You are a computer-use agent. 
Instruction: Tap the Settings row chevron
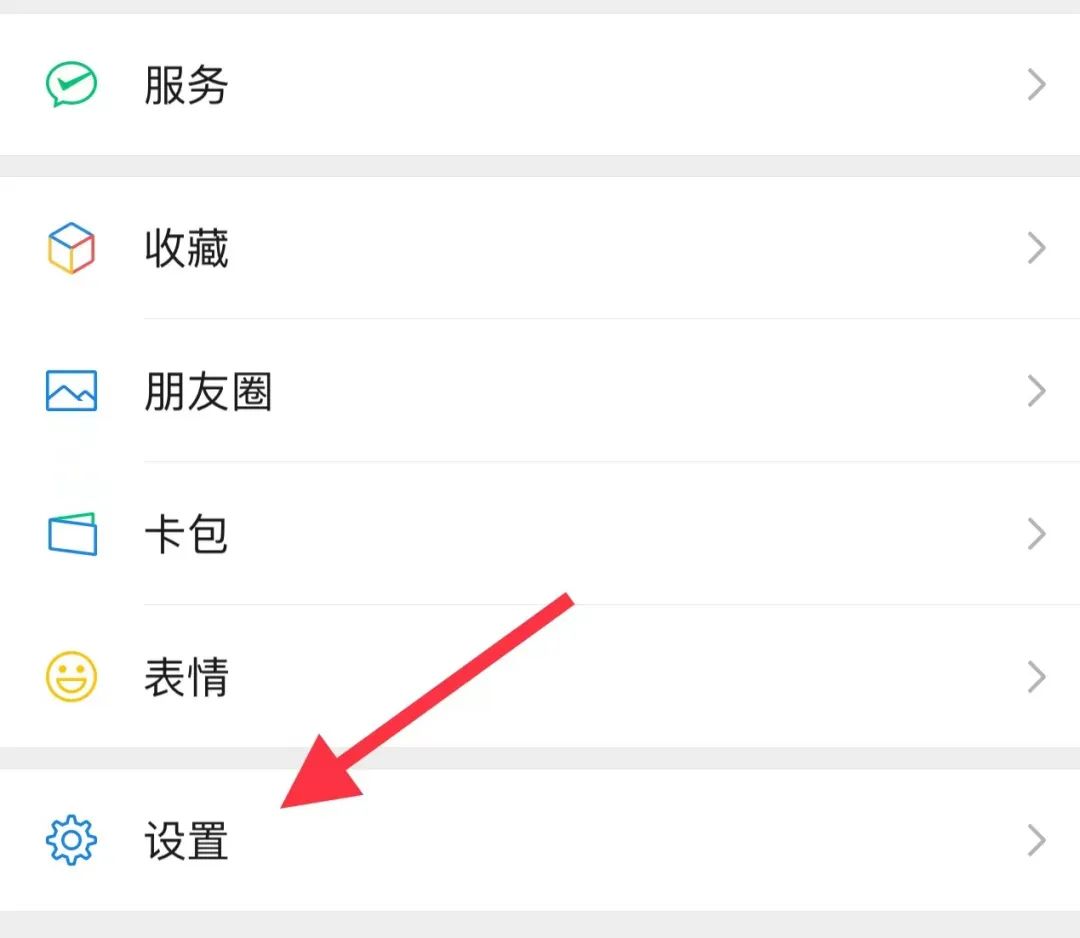pyautogui.click(x=1035, y=842)
